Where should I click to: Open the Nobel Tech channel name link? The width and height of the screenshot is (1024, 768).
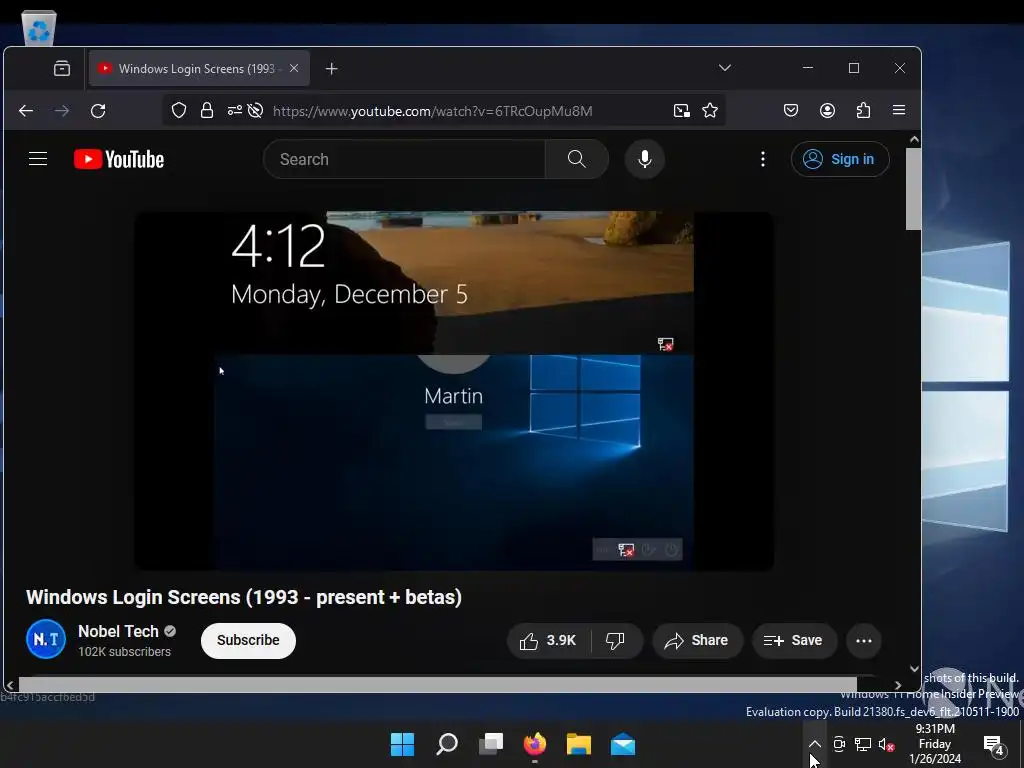point(118,632)
